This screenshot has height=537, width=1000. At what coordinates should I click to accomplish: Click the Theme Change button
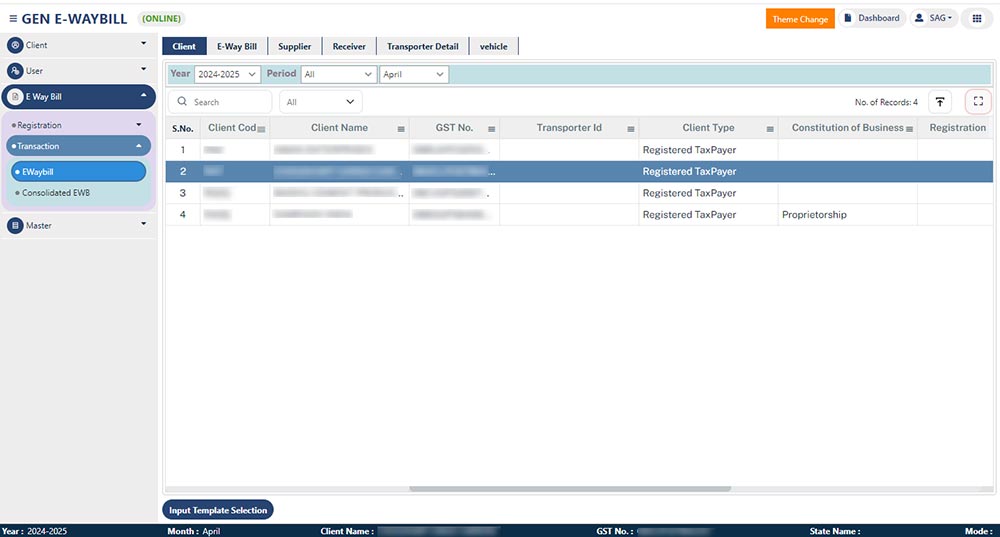[800, 19]
